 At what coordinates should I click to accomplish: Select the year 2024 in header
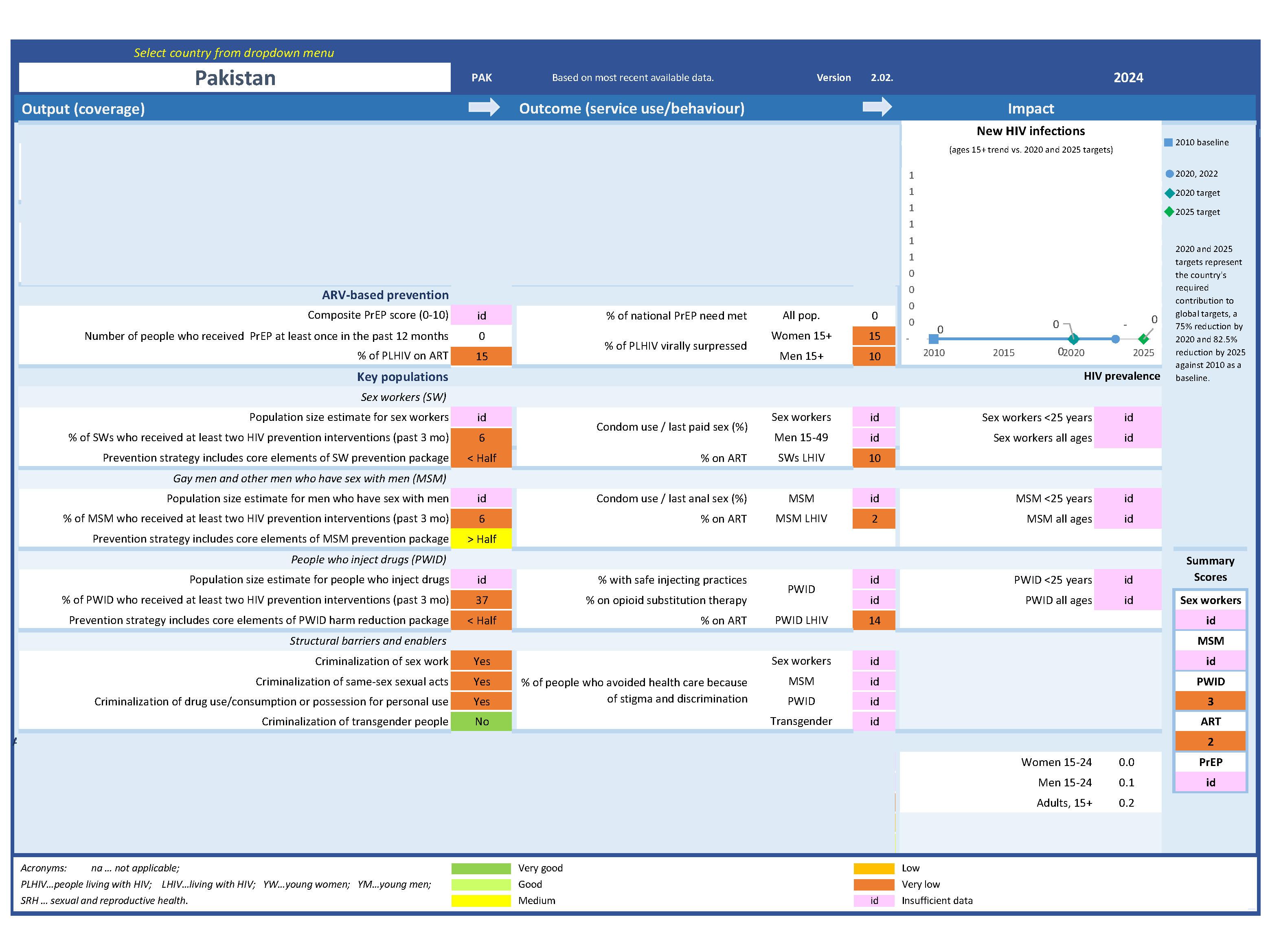[1128, 77]
